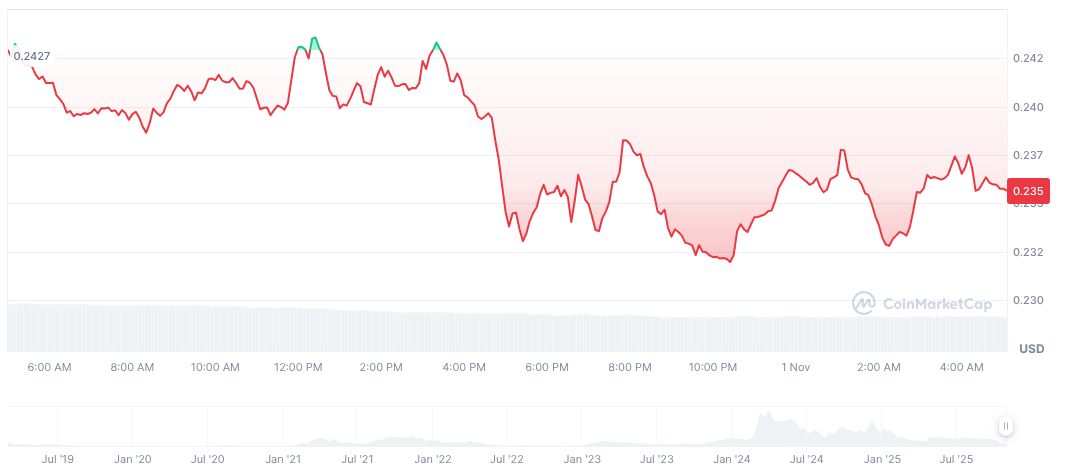Screen dimensions: 1072x470
Task: Click the red 0.235 current price tag
Action: pyautogui.click(x=1027, y=191)
